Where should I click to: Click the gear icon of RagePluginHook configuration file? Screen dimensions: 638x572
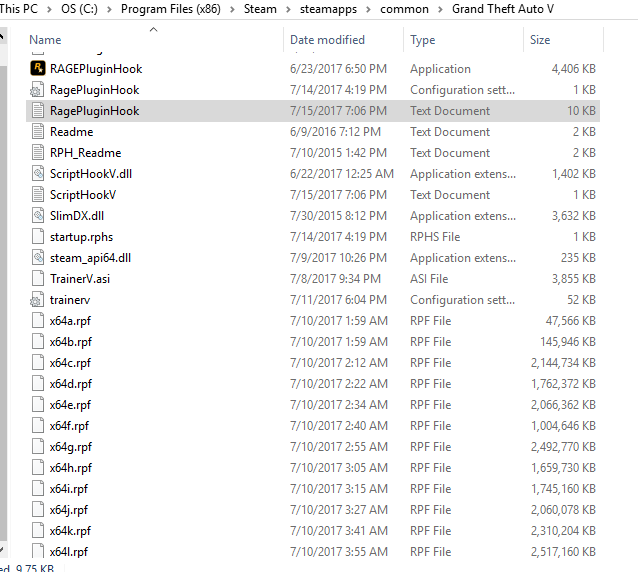tap(37, 90)
